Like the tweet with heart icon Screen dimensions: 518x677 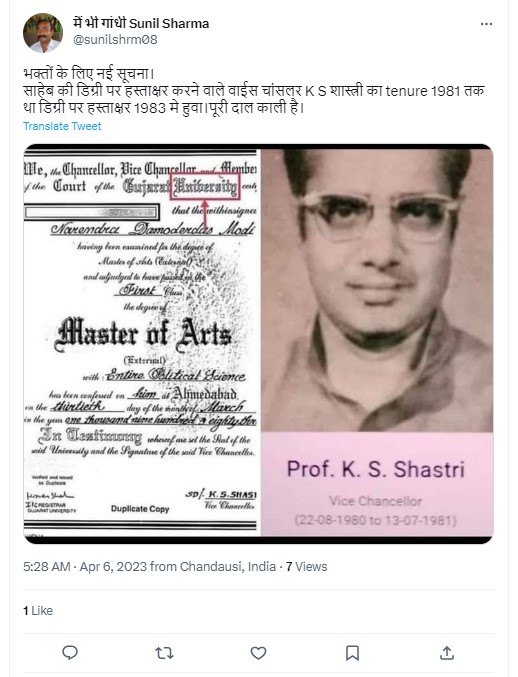pos(258,653)
